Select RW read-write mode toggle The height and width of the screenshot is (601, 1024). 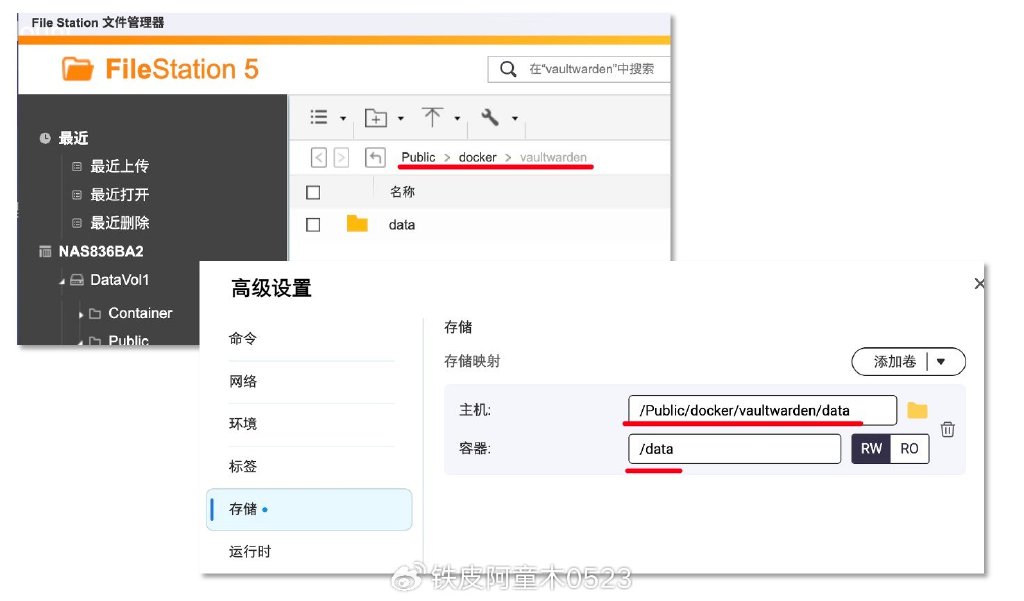pos(872,449)
